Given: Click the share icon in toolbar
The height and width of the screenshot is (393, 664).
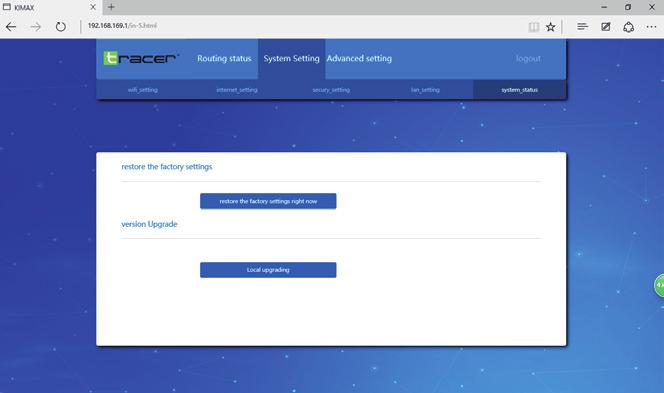Looking at the screenshot, I should [x=628, y=27].
